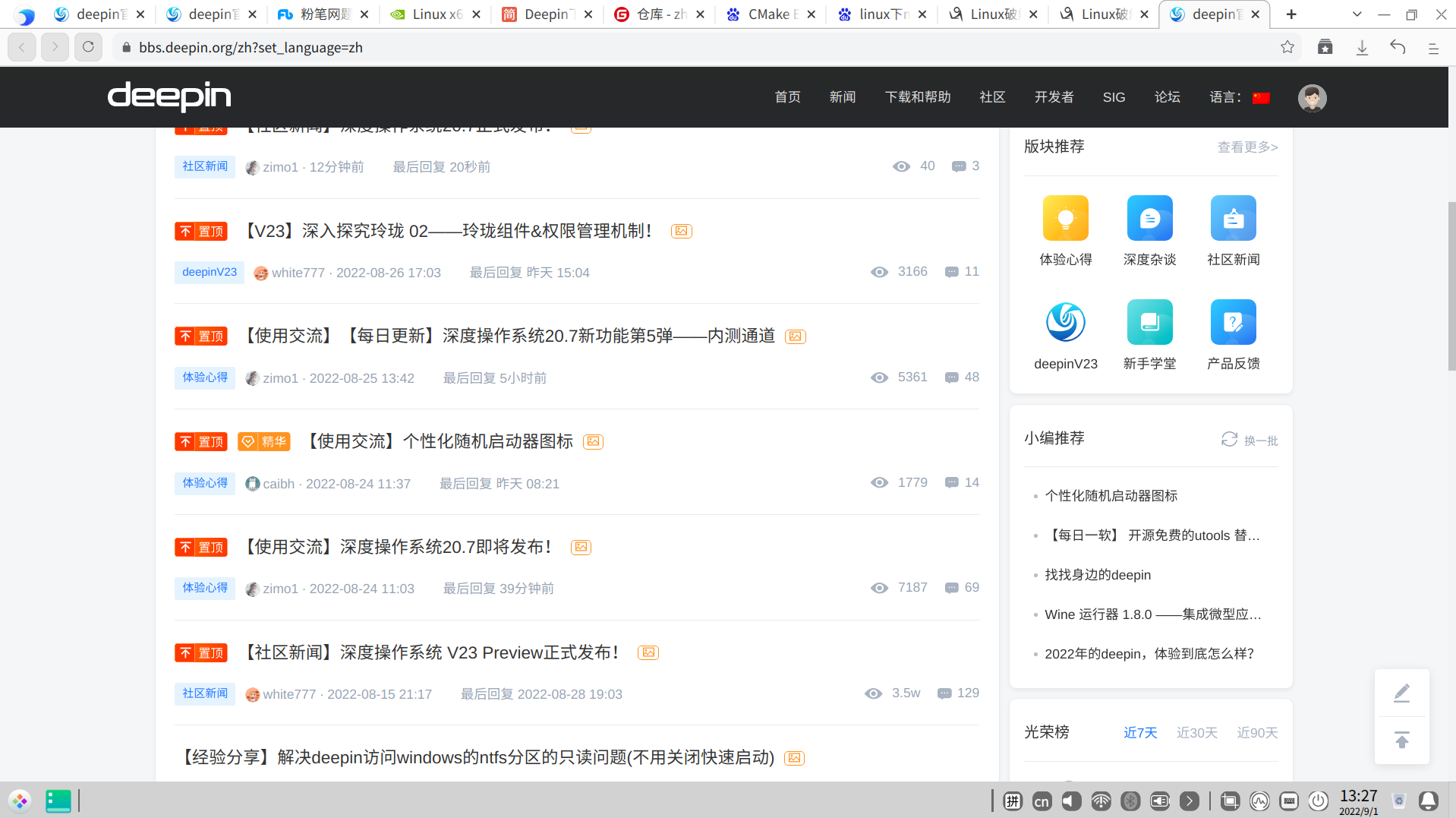This screenshot has height=818, width=1456.
Task: Bookmark this page with the star icon
Action: pos(1287,47)
